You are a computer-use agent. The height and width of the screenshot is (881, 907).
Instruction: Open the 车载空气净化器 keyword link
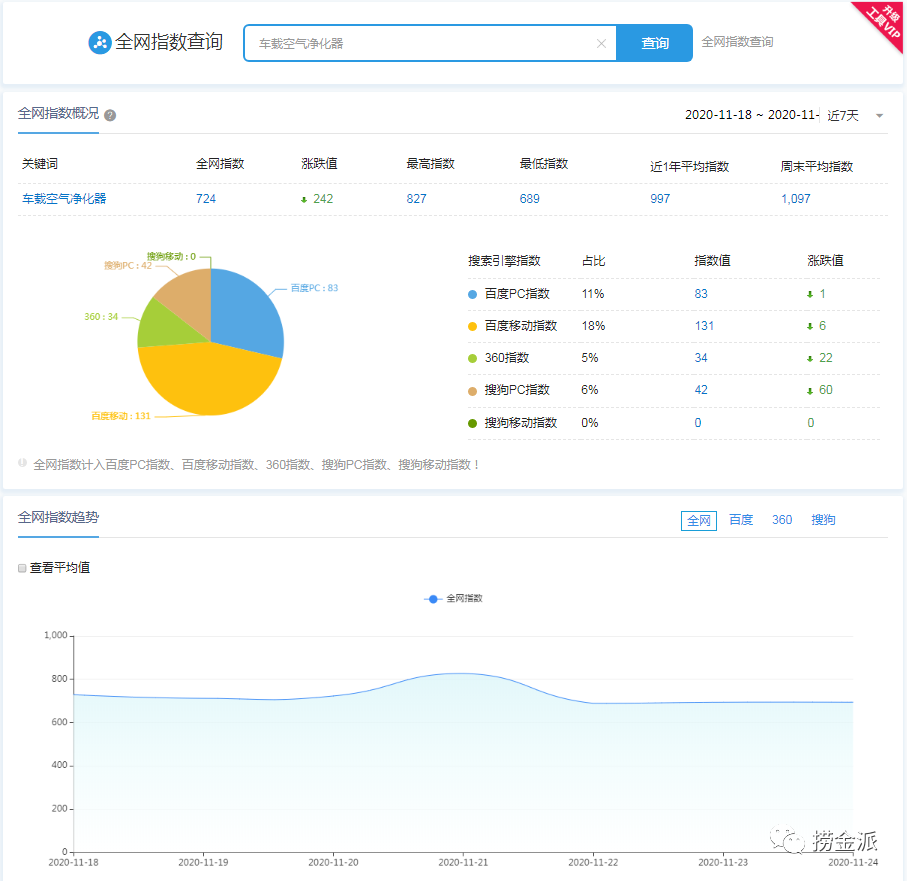pos(64,198)
